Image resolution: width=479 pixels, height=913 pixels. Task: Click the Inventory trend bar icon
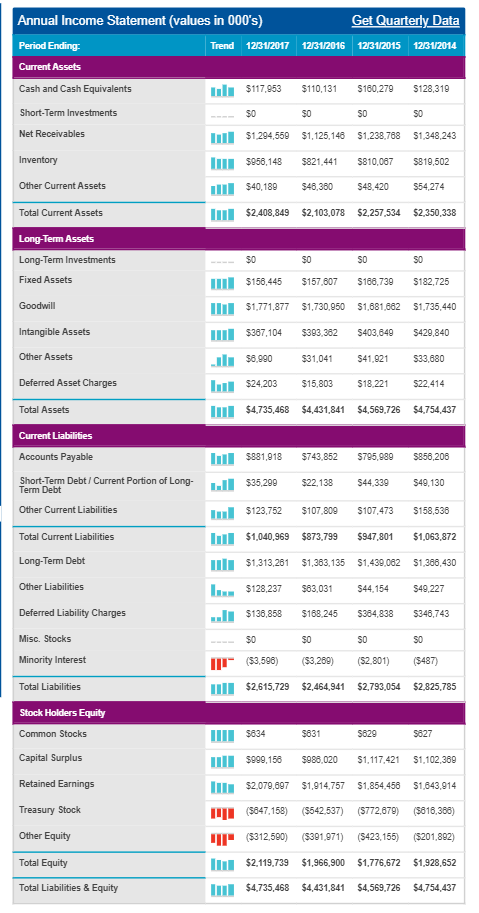click(x=222, y=164)
